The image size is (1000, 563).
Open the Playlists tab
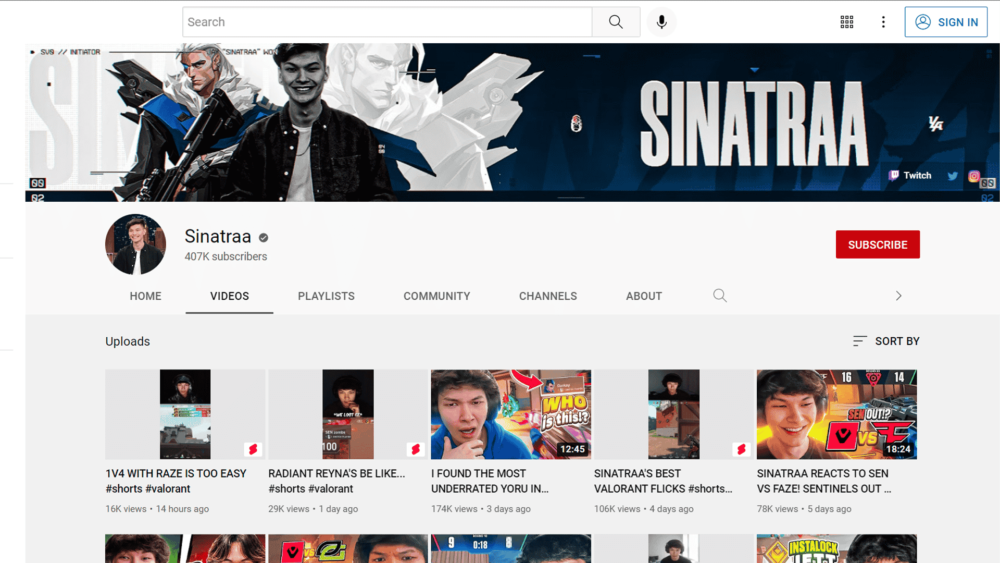click(326, 296)
